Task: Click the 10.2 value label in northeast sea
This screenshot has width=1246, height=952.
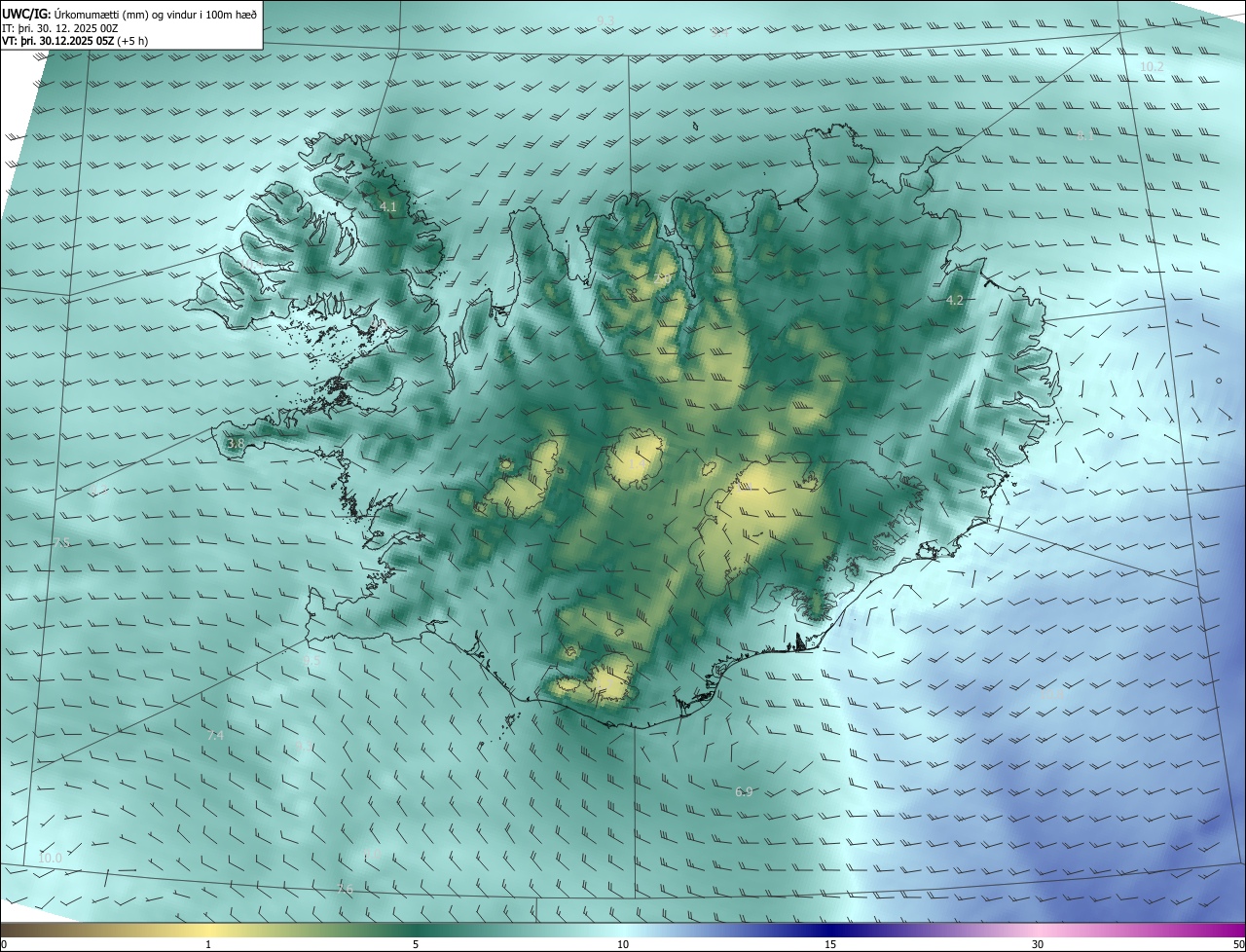Action: (1152, 66)
